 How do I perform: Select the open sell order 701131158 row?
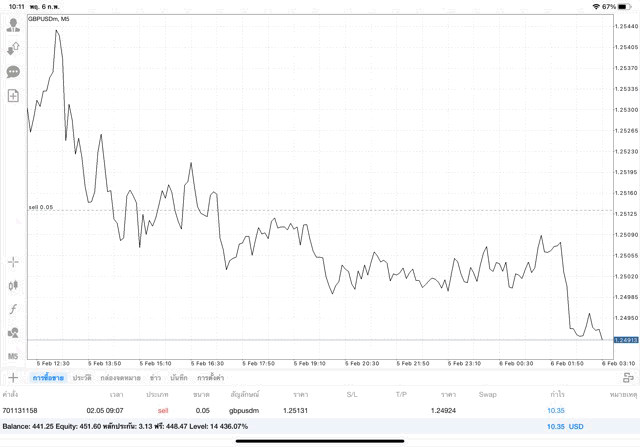pos(300,410)
